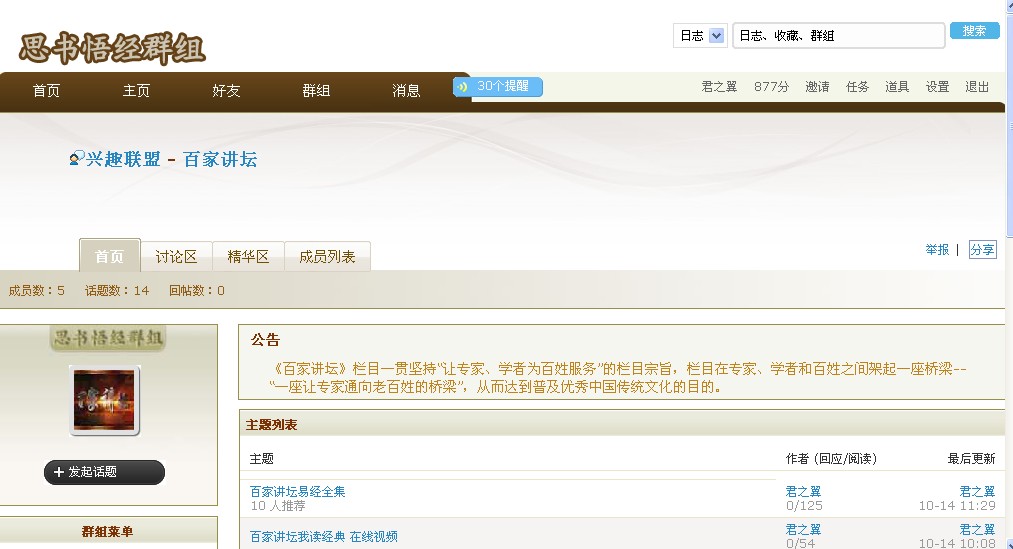Switch to the 精华区 tab

click(x=248, y=256)
